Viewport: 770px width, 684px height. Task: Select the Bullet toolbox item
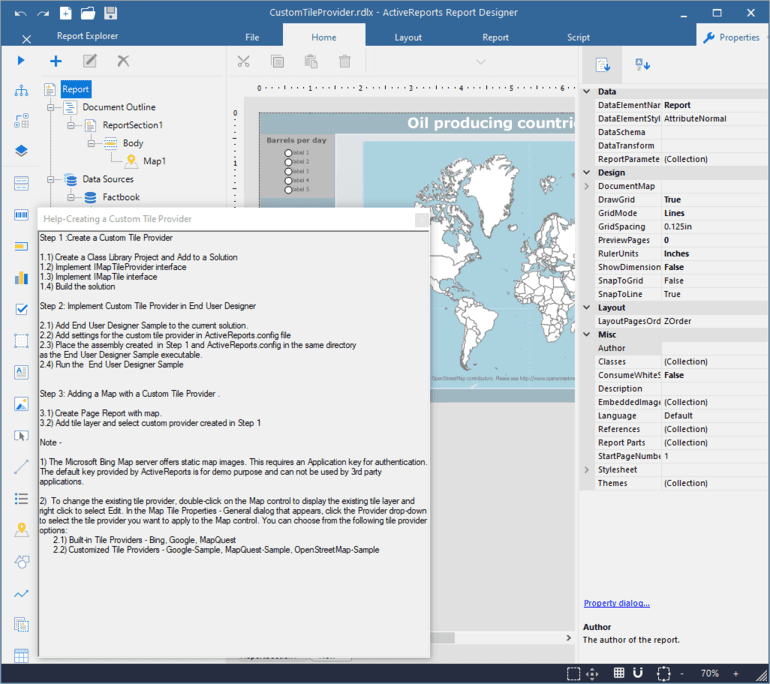[x=21, y=246]
